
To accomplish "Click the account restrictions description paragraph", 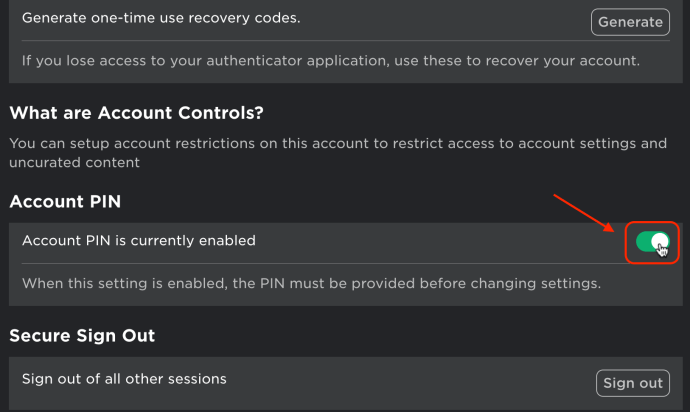I will pyautogui.click(x=338, y=153).
